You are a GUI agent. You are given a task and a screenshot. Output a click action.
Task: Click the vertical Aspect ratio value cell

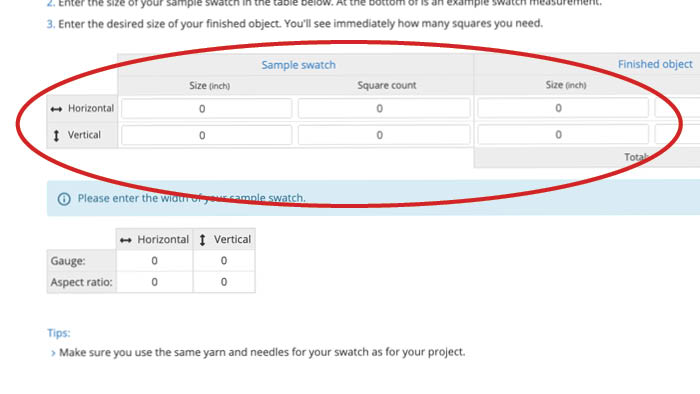pos(224,282)
